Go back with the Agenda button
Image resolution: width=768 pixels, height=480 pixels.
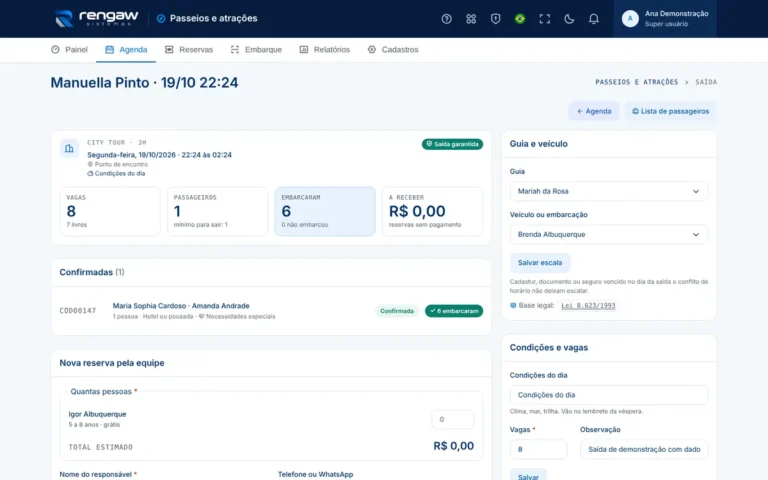tap(594, 111)
